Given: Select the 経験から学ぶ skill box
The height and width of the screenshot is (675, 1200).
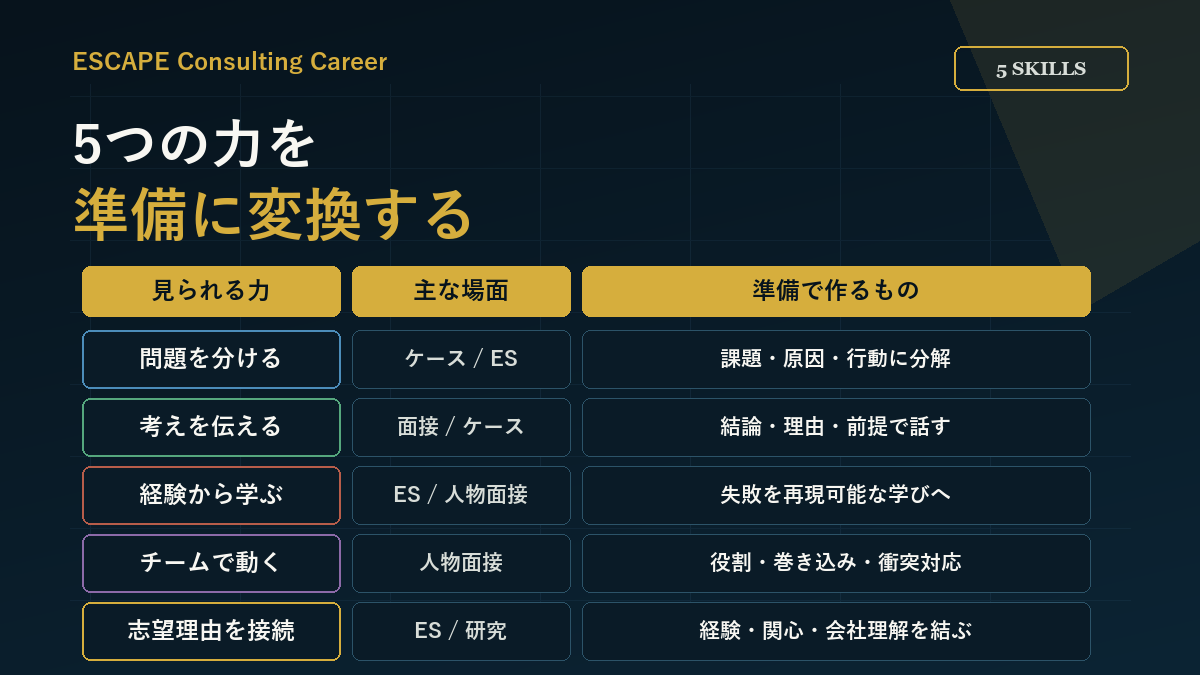Looking at the screenshot, I should 211,495.
